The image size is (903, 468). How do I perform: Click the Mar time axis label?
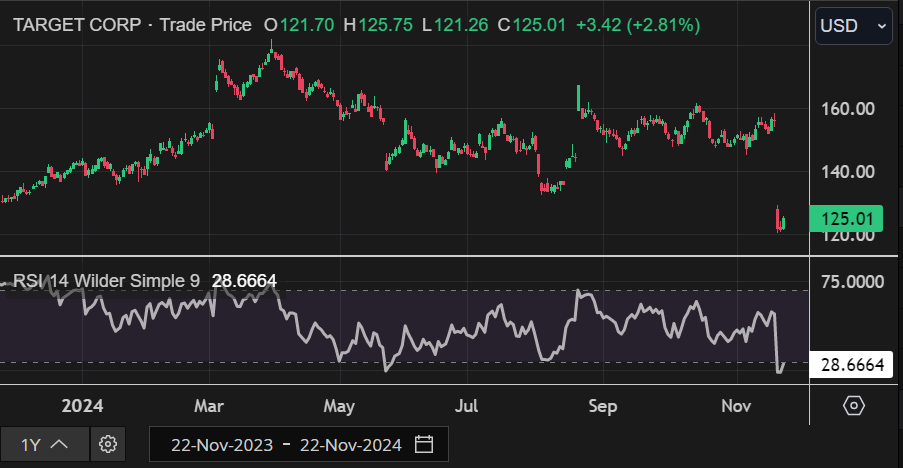click(x=208, y=406)
